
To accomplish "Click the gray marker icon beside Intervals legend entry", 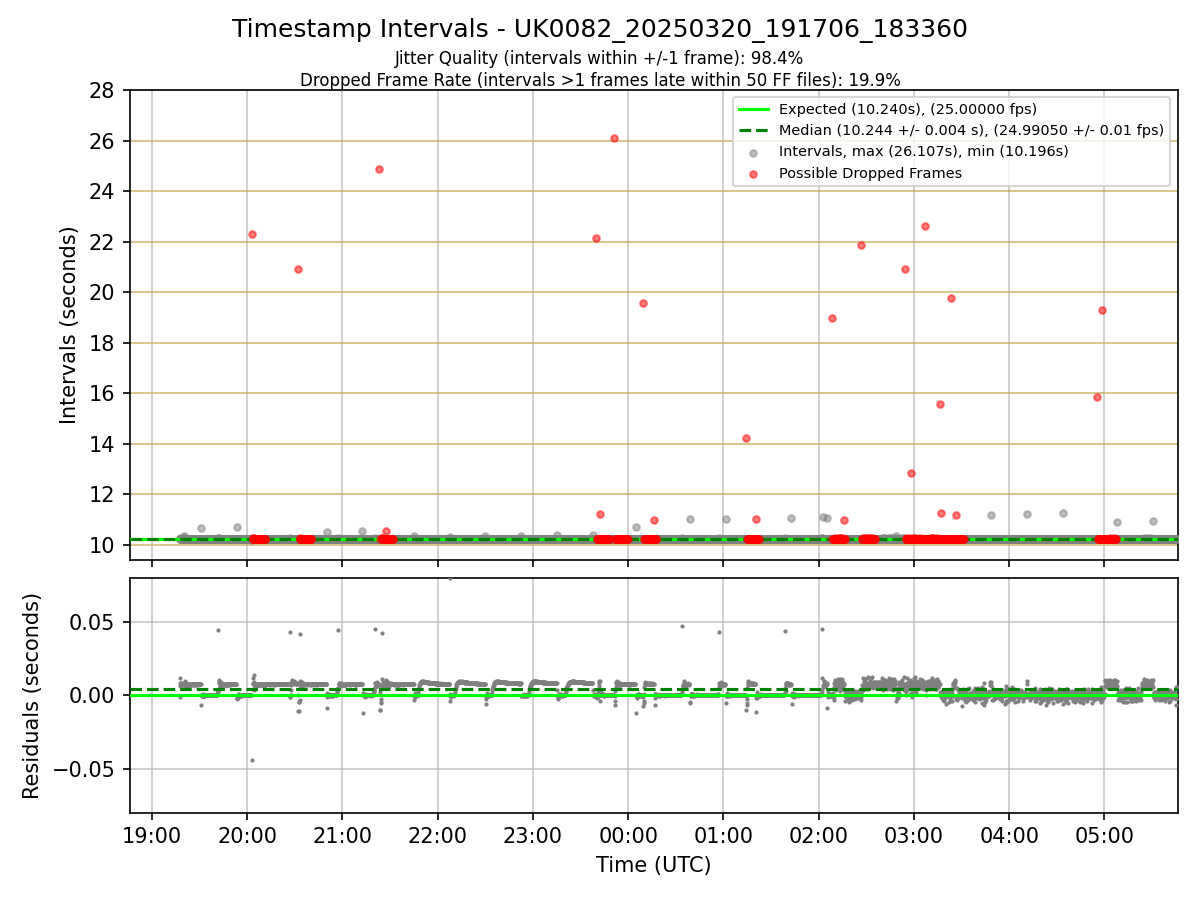I will pyautogui.click(x=753, y=152).
